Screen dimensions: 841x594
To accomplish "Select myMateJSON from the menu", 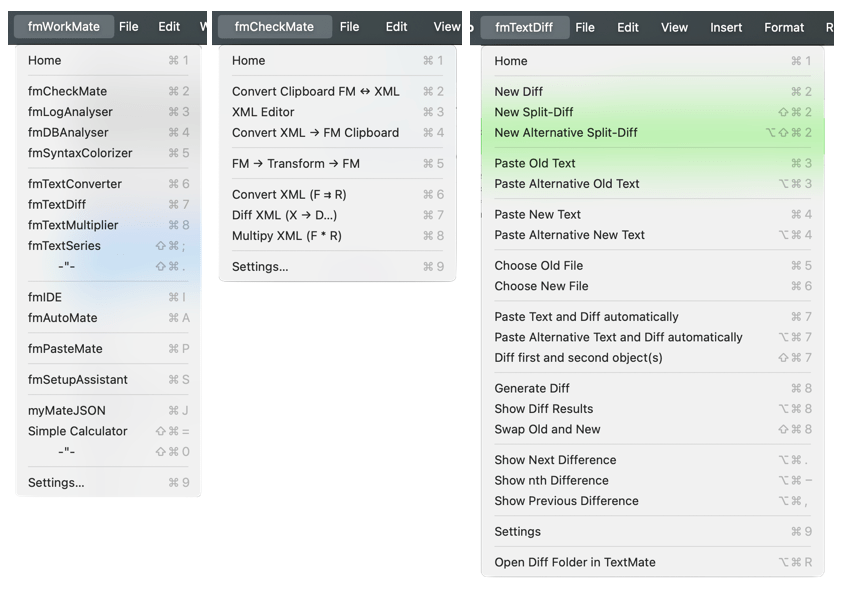I will pos(66,411).
